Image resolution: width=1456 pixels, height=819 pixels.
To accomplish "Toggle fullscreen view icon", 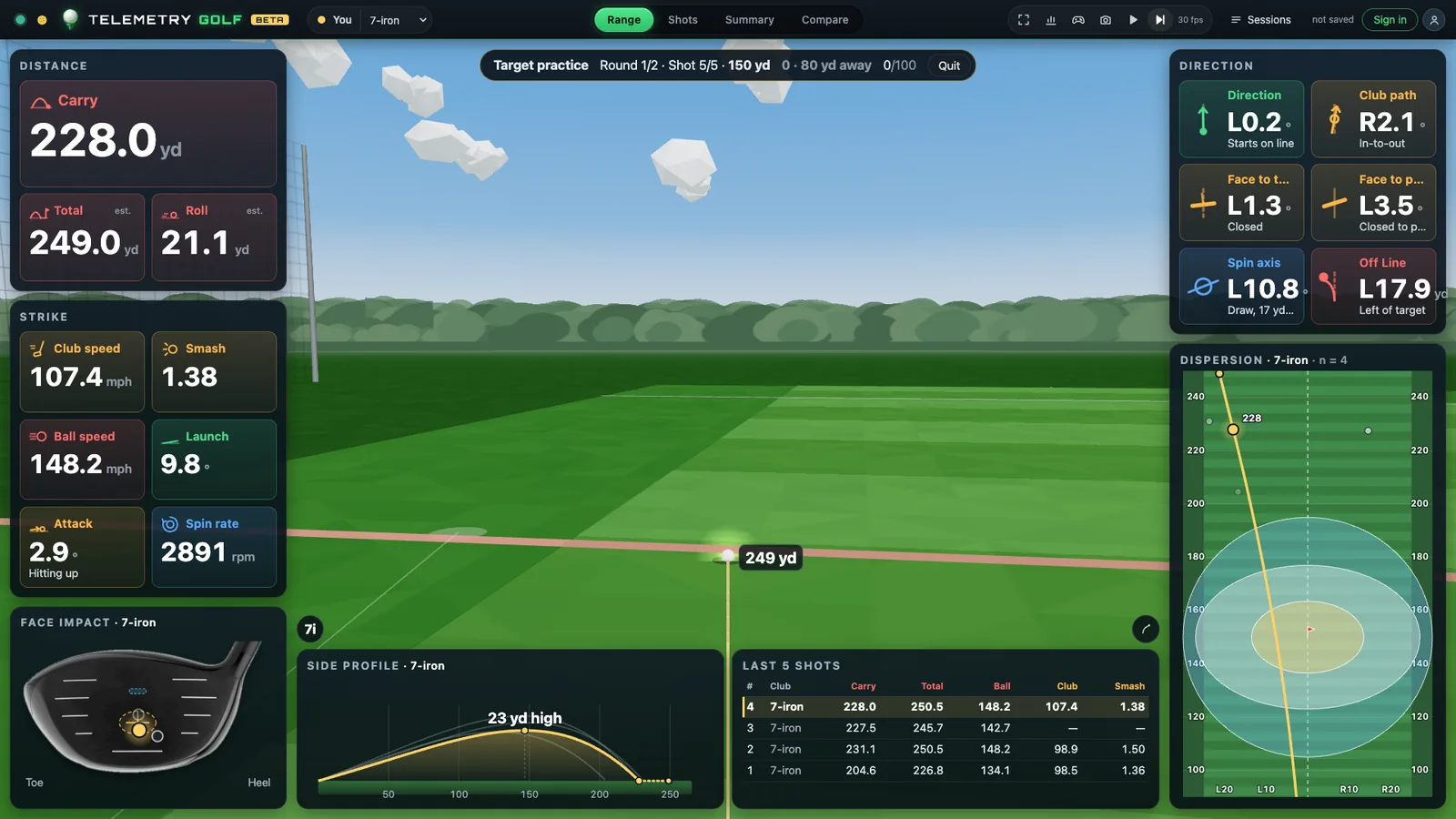I will coord(1024,20).
